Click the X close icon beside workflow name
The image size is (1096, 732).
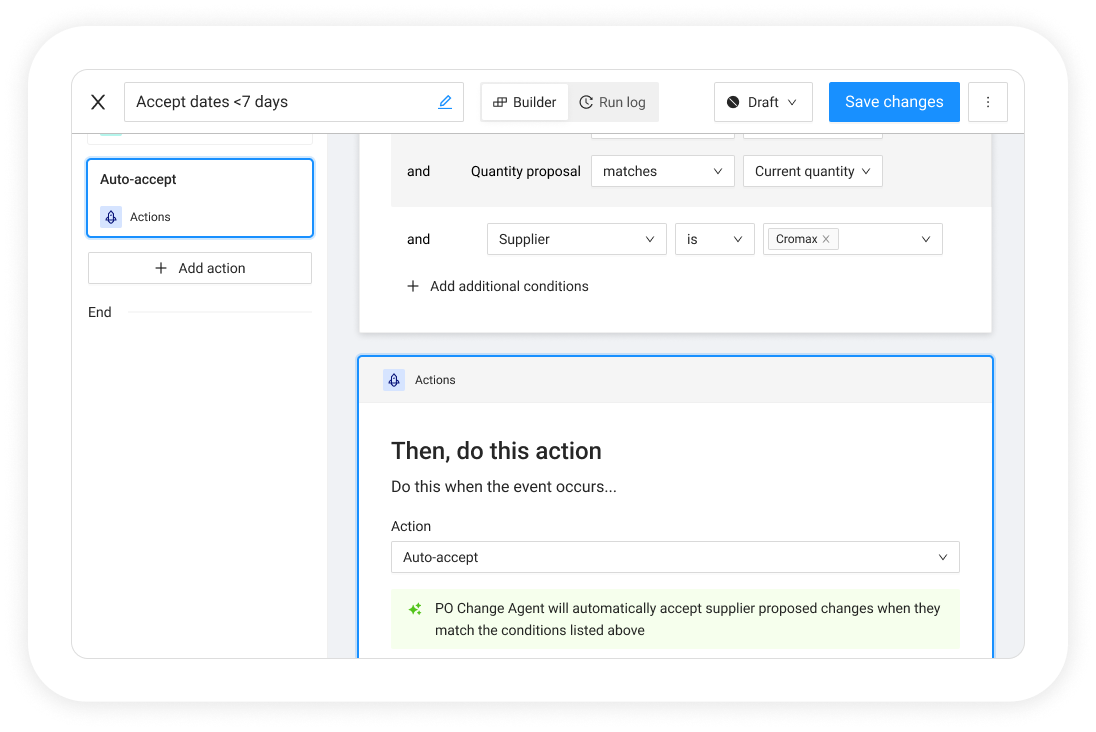click(98, 102)
